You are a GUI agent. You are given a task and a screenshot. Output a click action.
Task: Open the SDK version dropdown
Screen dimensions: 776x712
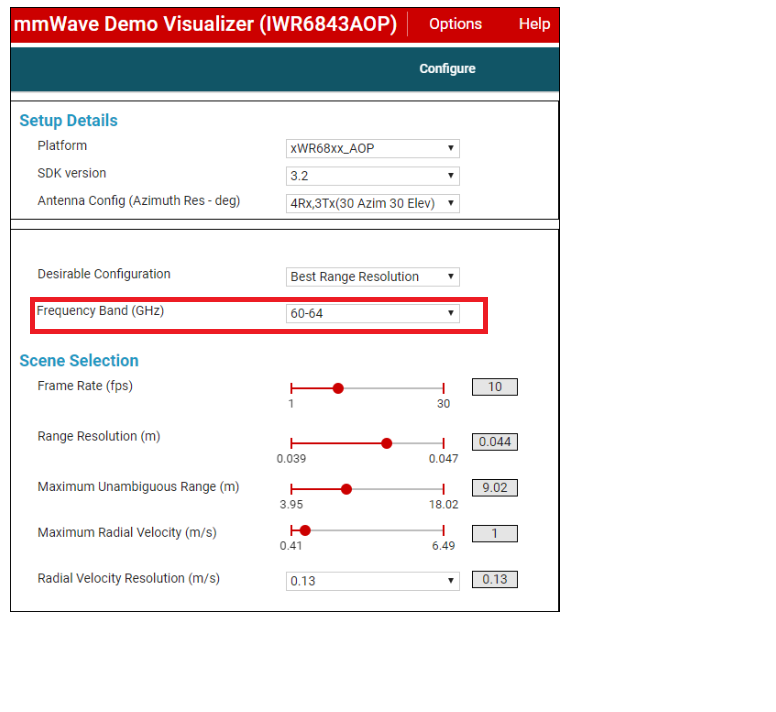tap(373, 176)
